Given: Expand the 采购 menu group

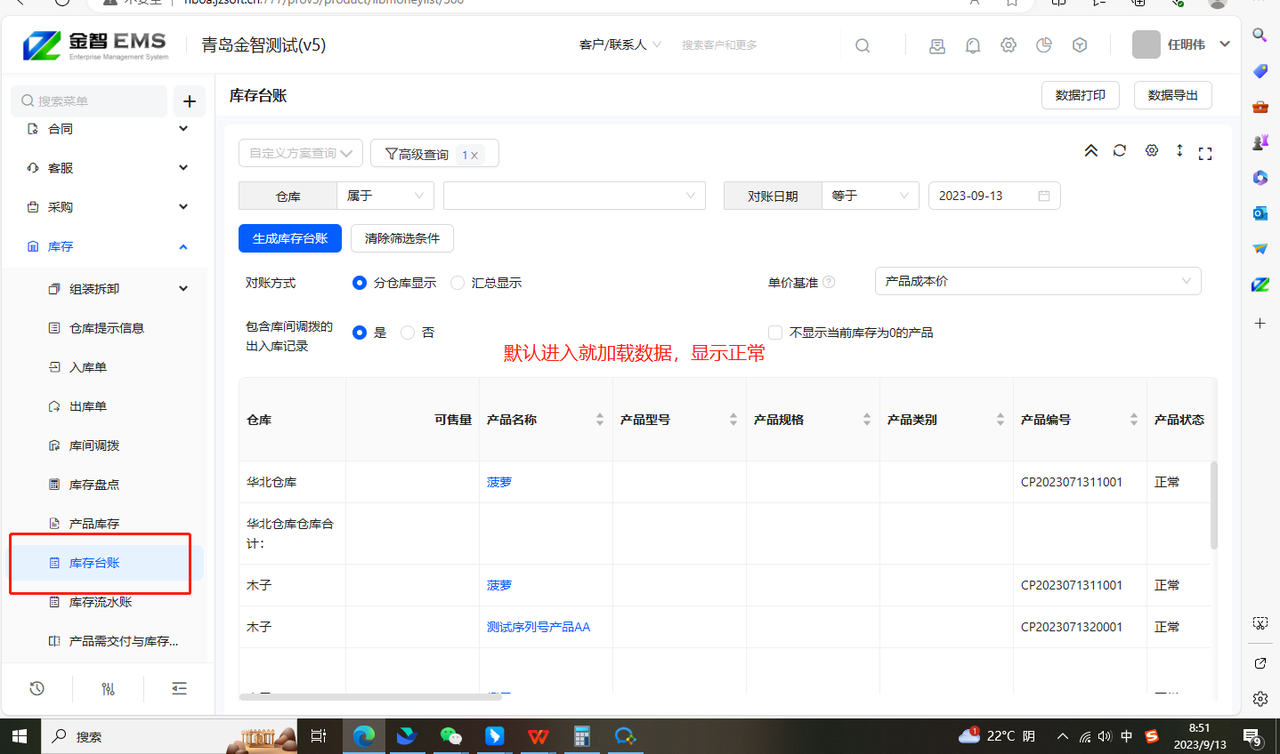Looking at the screenshot, I should (x=183, y=207).
